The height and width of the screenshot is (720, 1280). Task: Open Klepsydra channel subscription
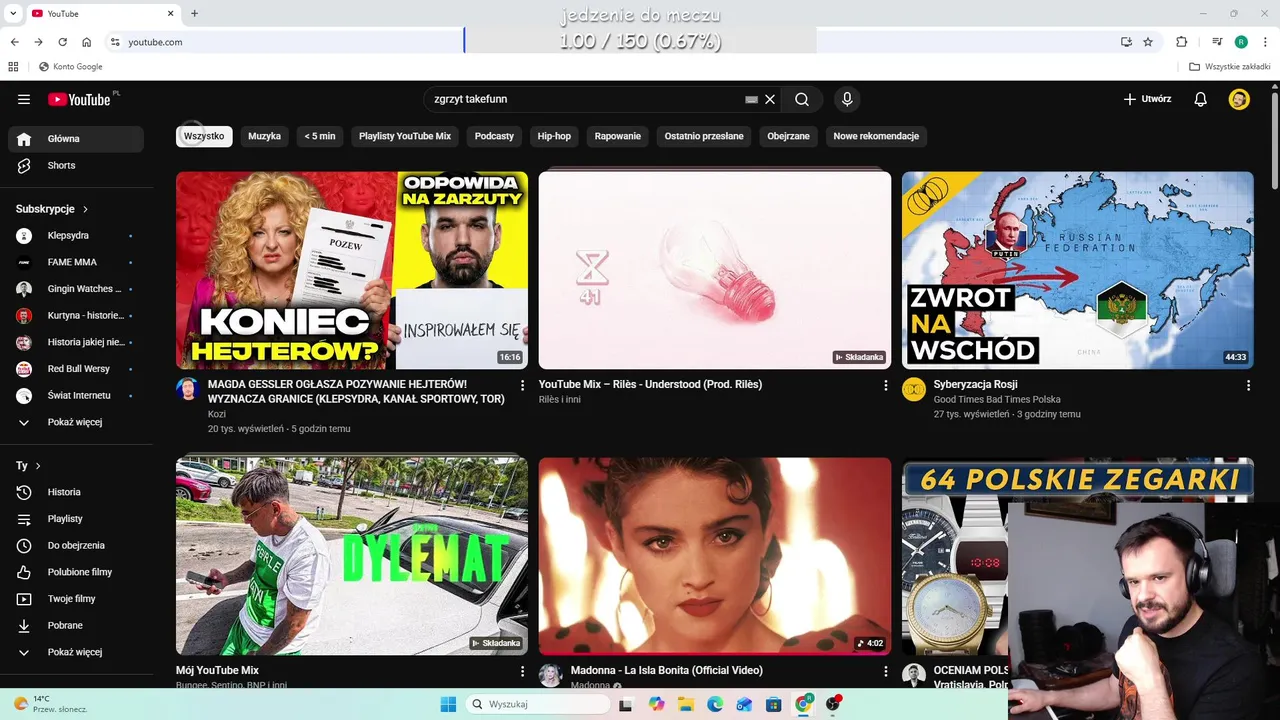click(76, 235)
